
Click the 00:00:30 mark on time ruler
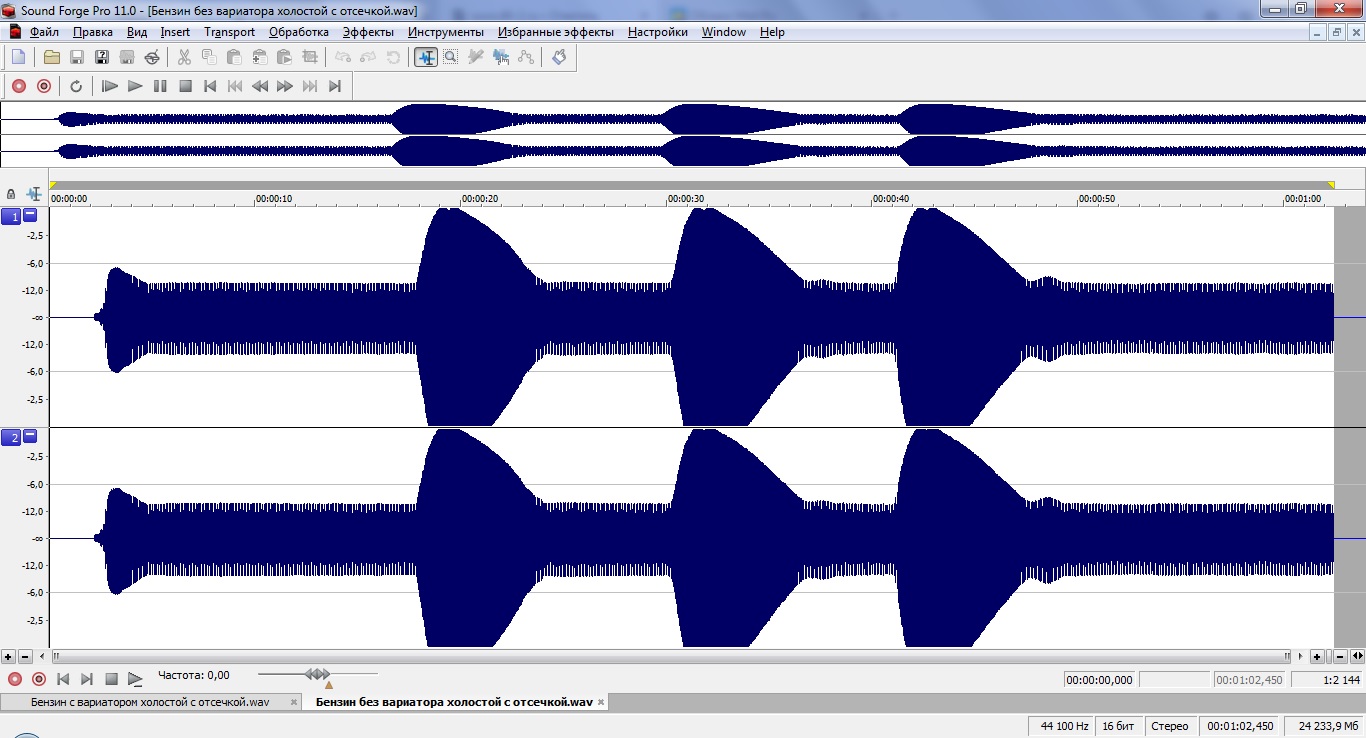[685, 199]
